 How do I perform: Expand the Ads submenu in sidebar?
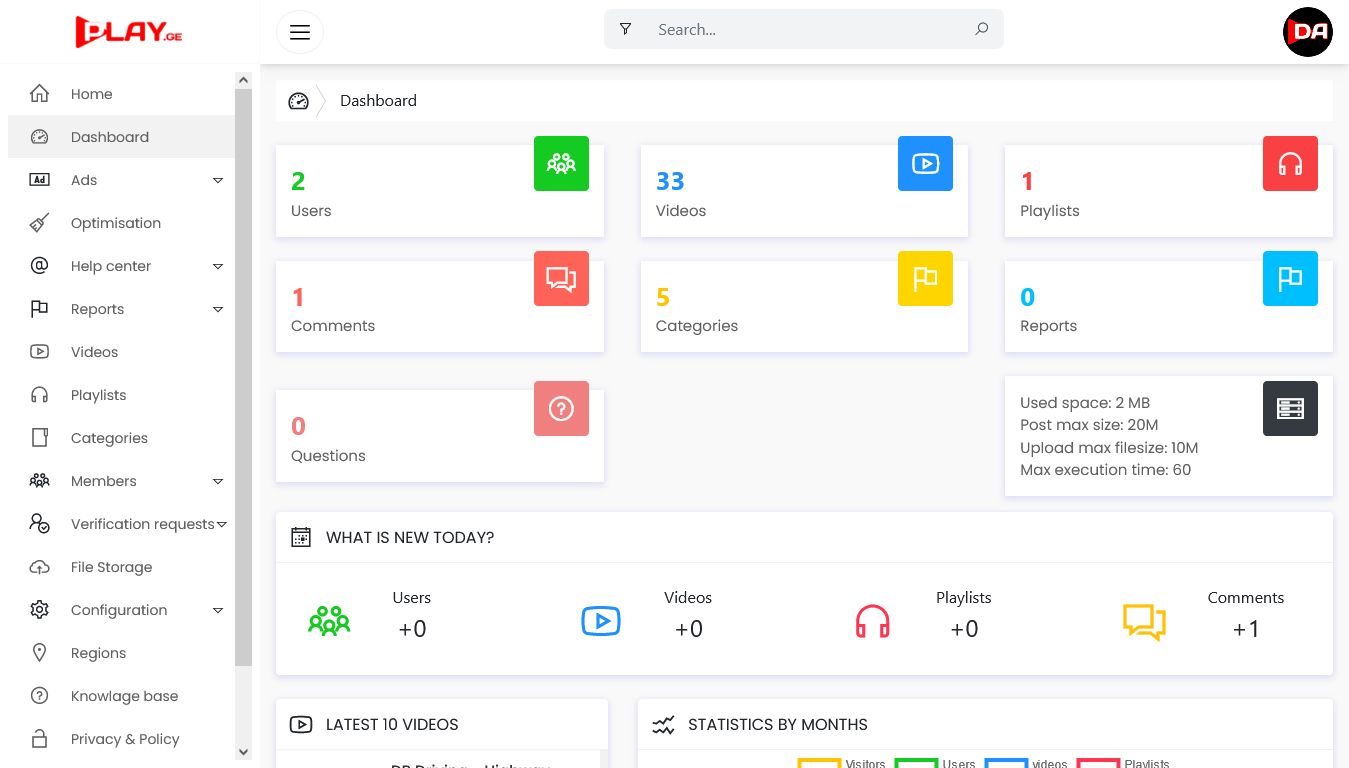[218, 180]
